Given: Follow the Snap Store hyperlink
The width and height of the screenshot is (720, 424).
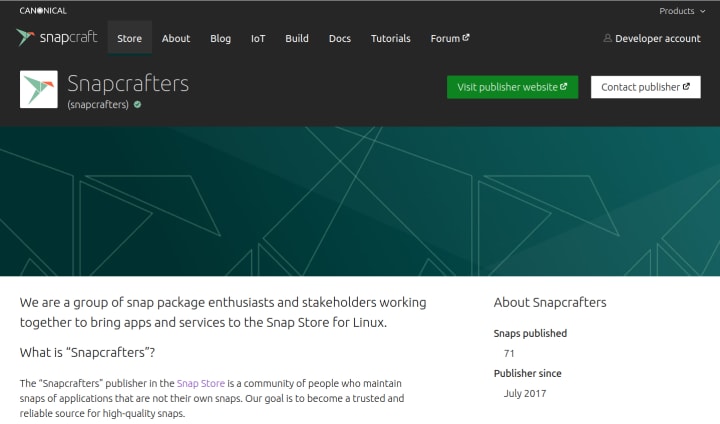Looking at the screenshot, I should (201, 384).
